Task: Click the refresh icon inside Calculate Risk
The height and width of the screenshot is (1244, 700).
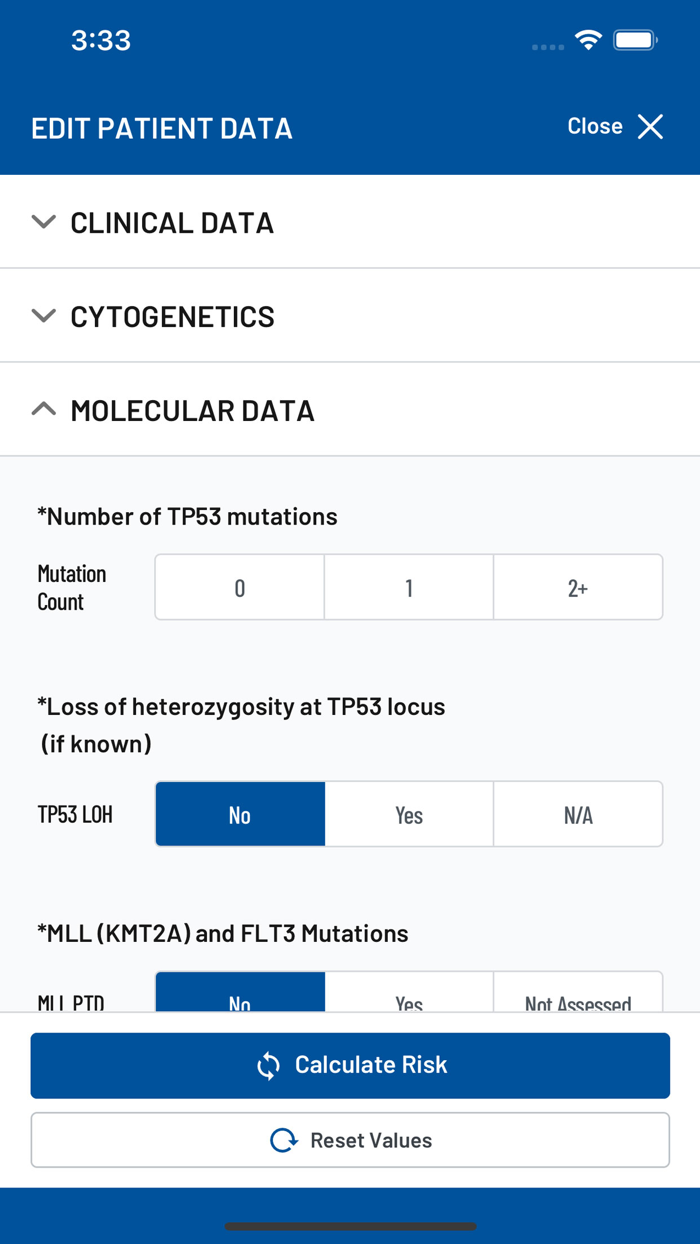Action: [266, 1066]
